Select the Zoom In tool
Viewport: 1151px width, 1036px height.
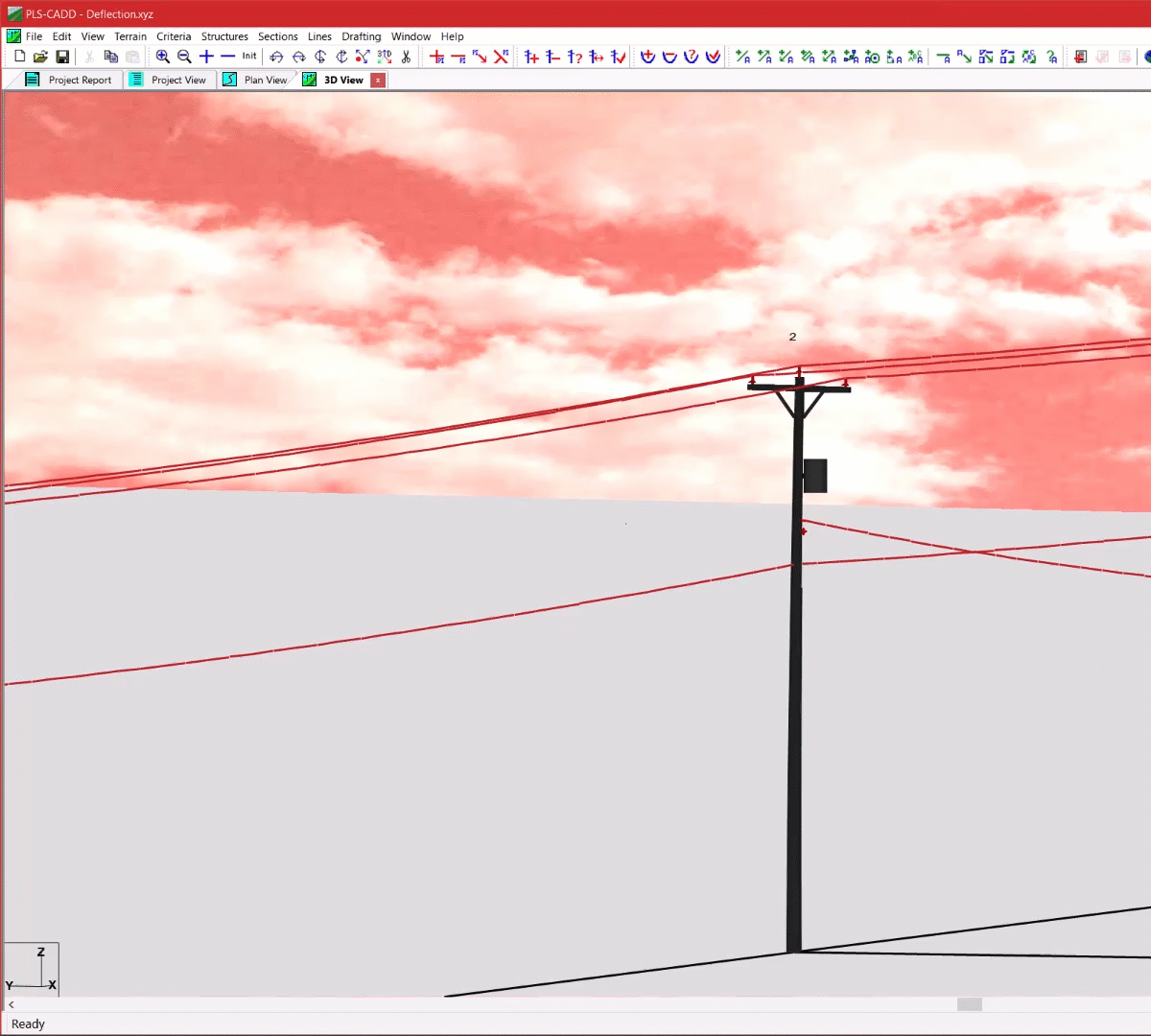click(x=163, y=57)
